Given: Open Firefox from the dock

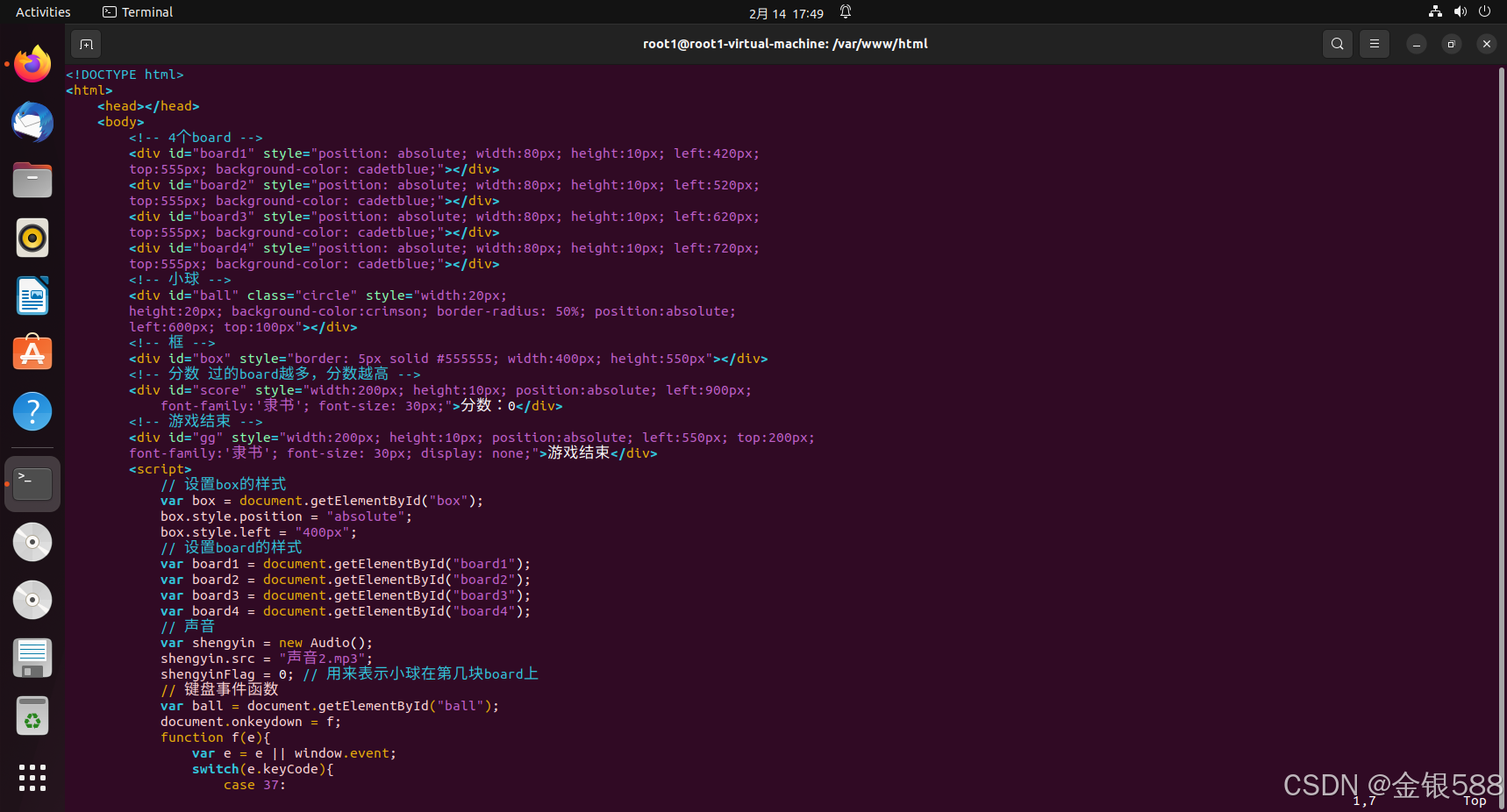Looking at the screenshot, I should point(32,64).
